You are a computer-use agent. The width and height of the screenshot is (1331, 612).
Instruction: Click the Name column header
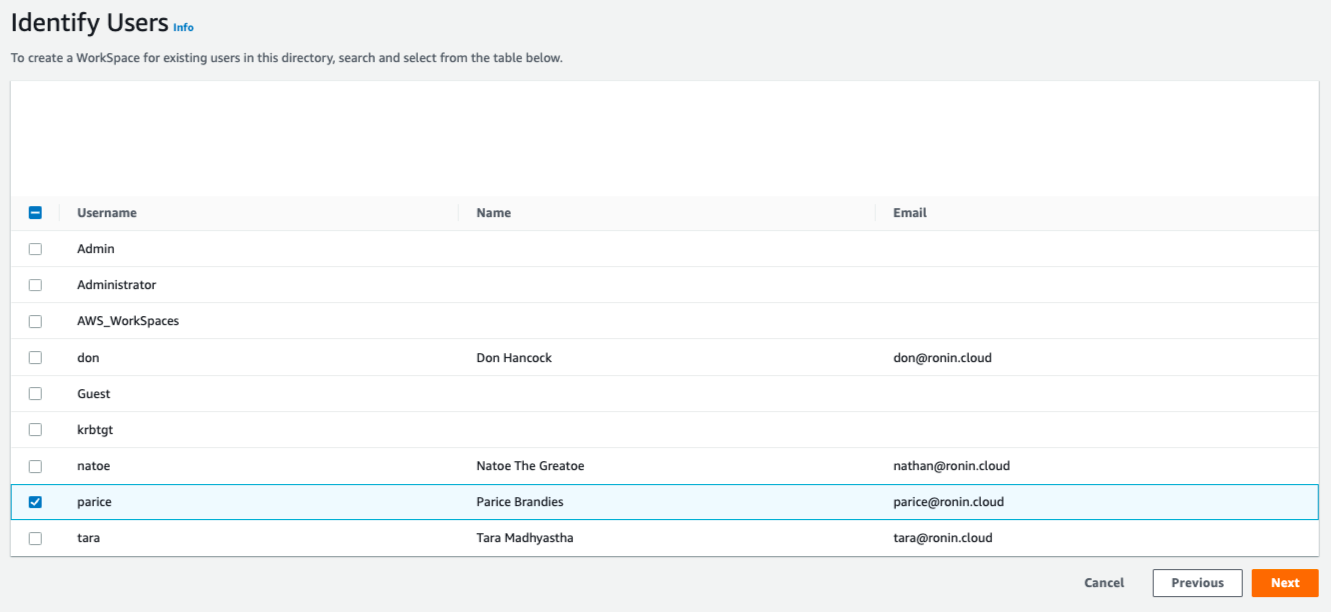(494, 213)
